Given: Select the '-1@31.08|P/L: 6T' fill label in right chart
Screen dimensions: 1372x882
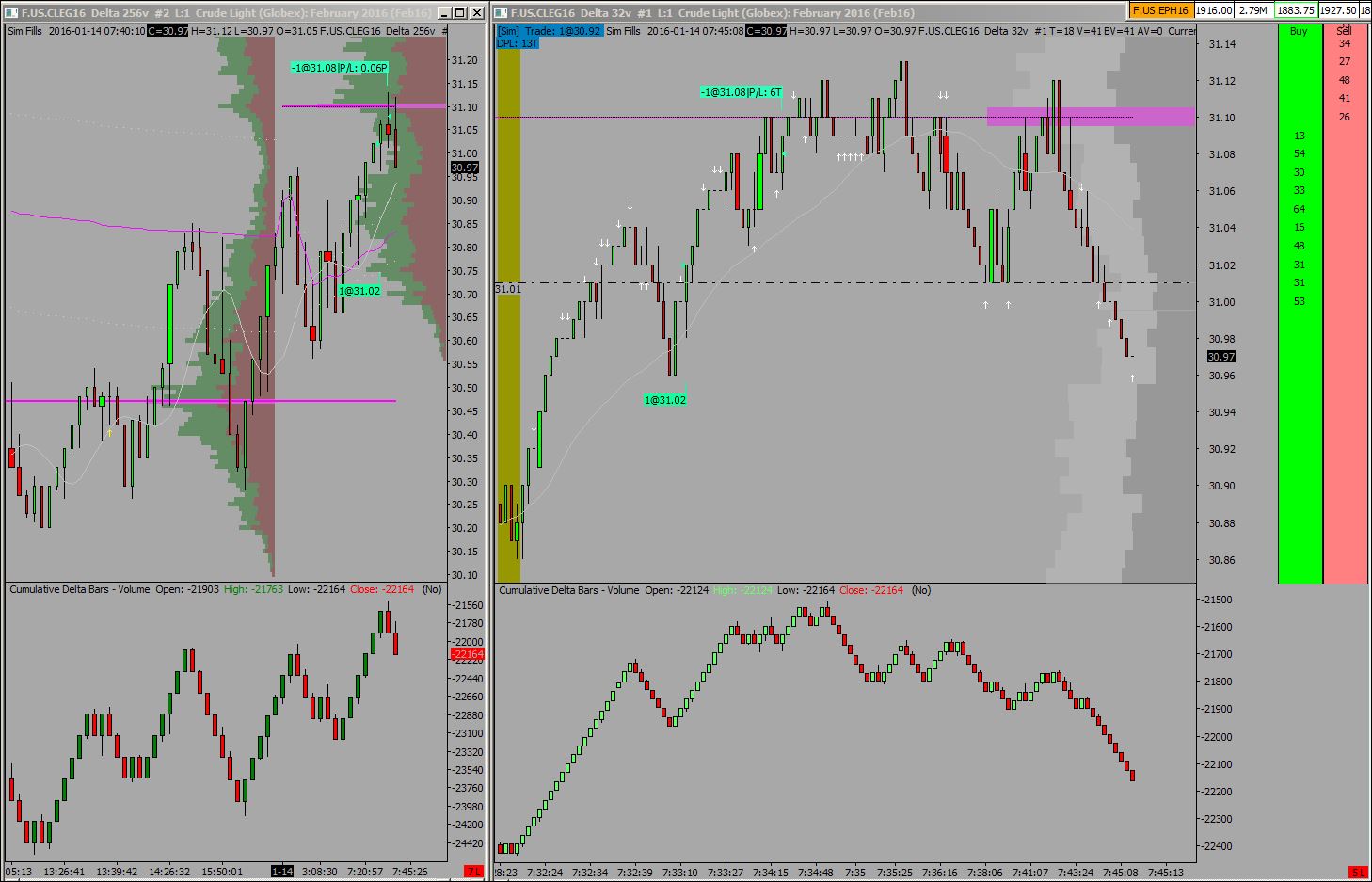Looking at the screenshot, I should 742,92.
